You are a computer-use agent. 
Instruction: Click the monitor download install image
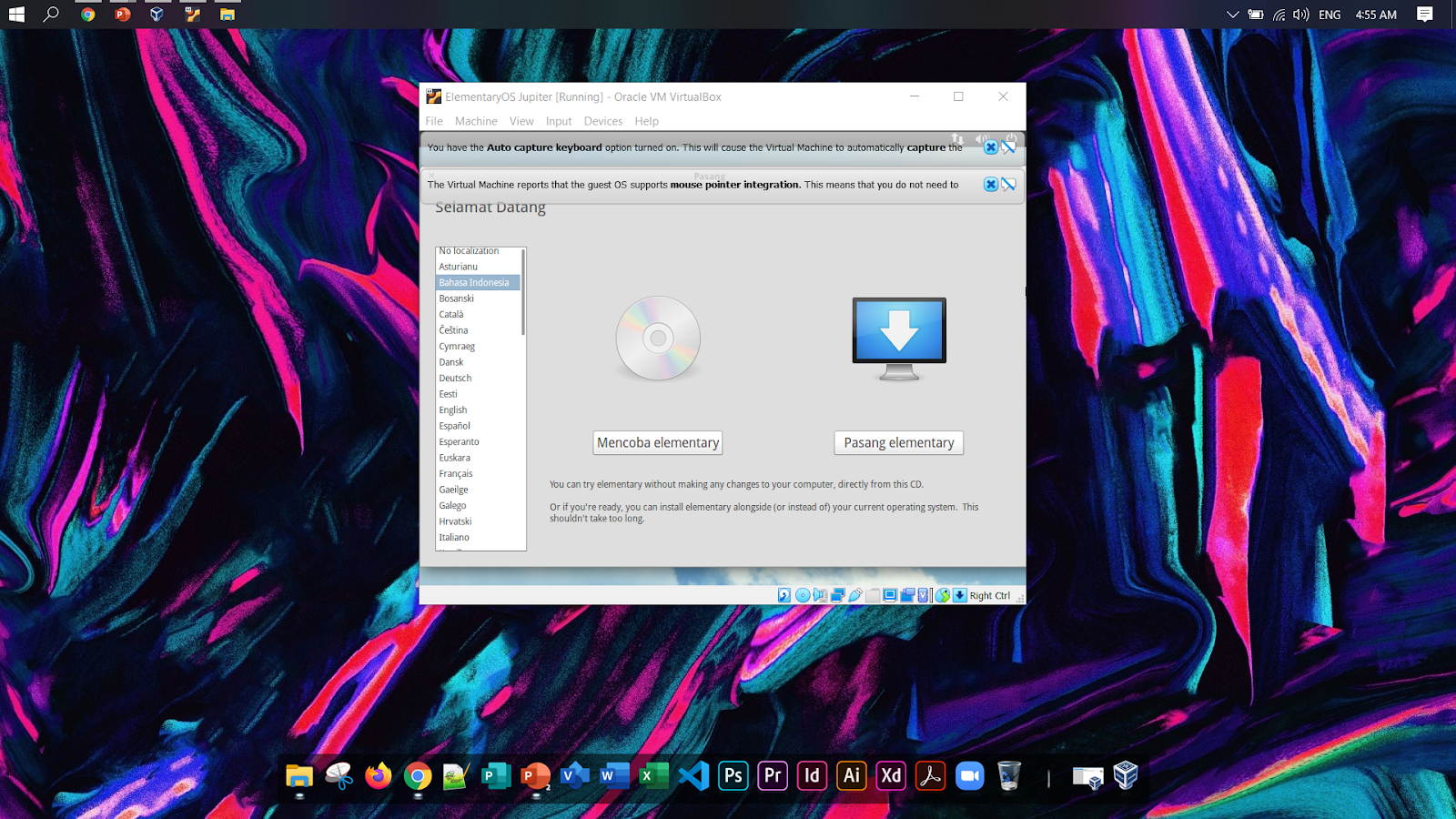coord(899,339)
